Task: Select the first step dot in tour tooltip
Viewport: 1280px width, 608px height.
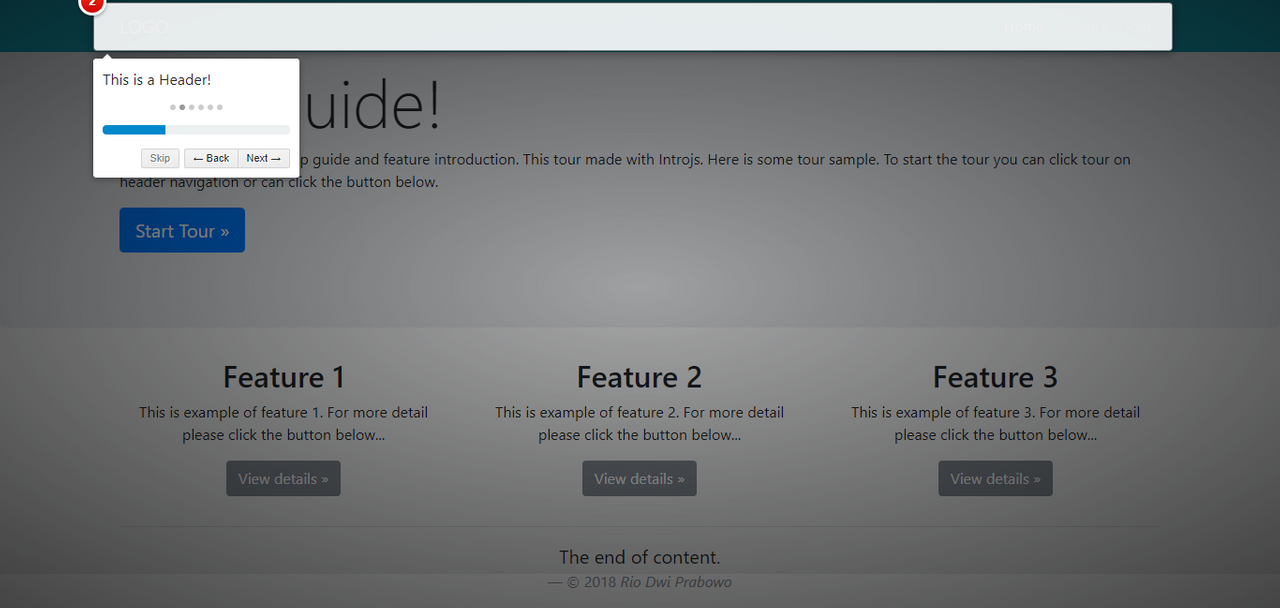Action: [x=172, y=107]
